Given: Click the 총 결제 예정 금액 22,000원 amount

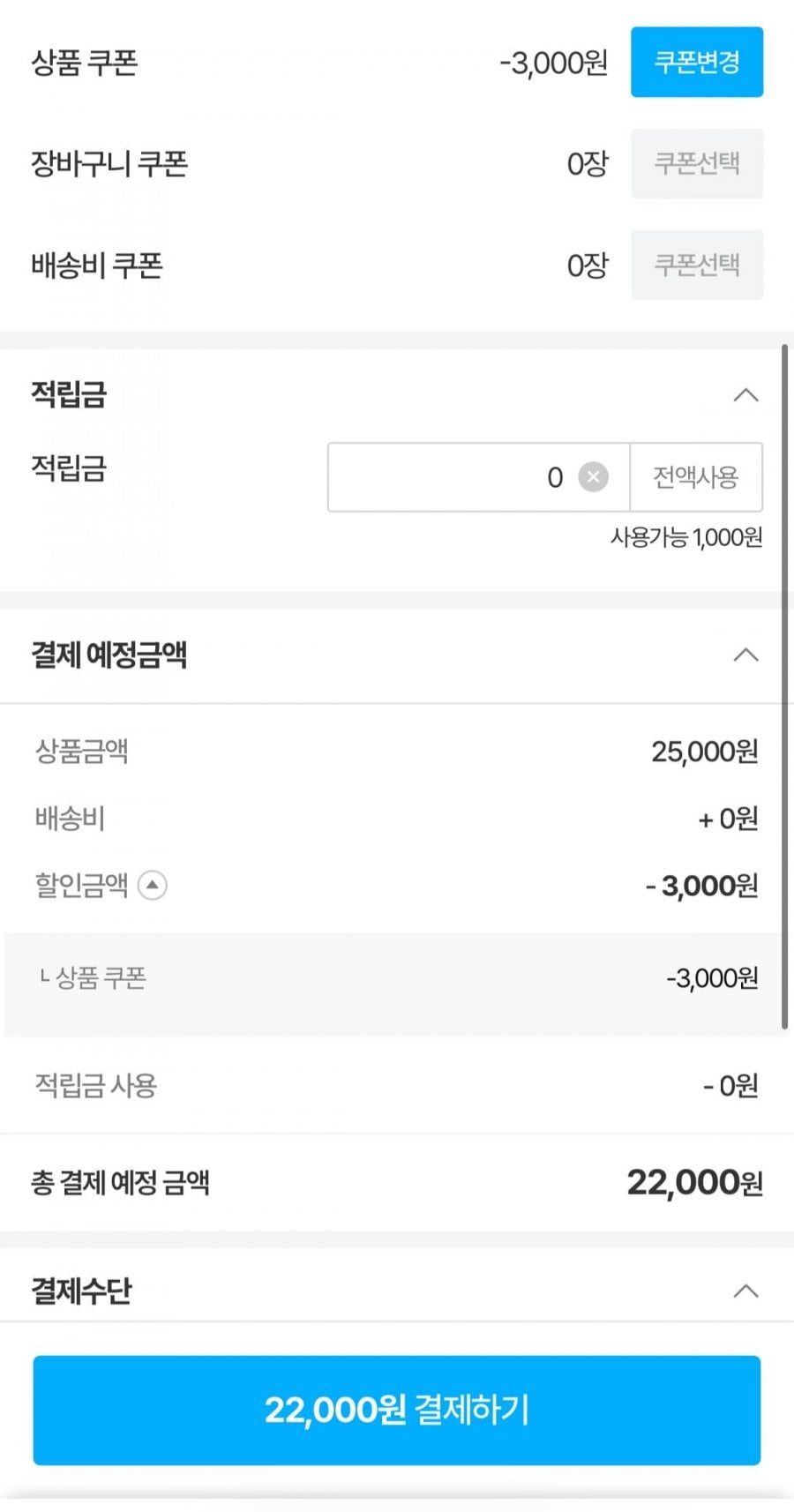Looking at the screenshot, I should click(x=694, y=1182).
